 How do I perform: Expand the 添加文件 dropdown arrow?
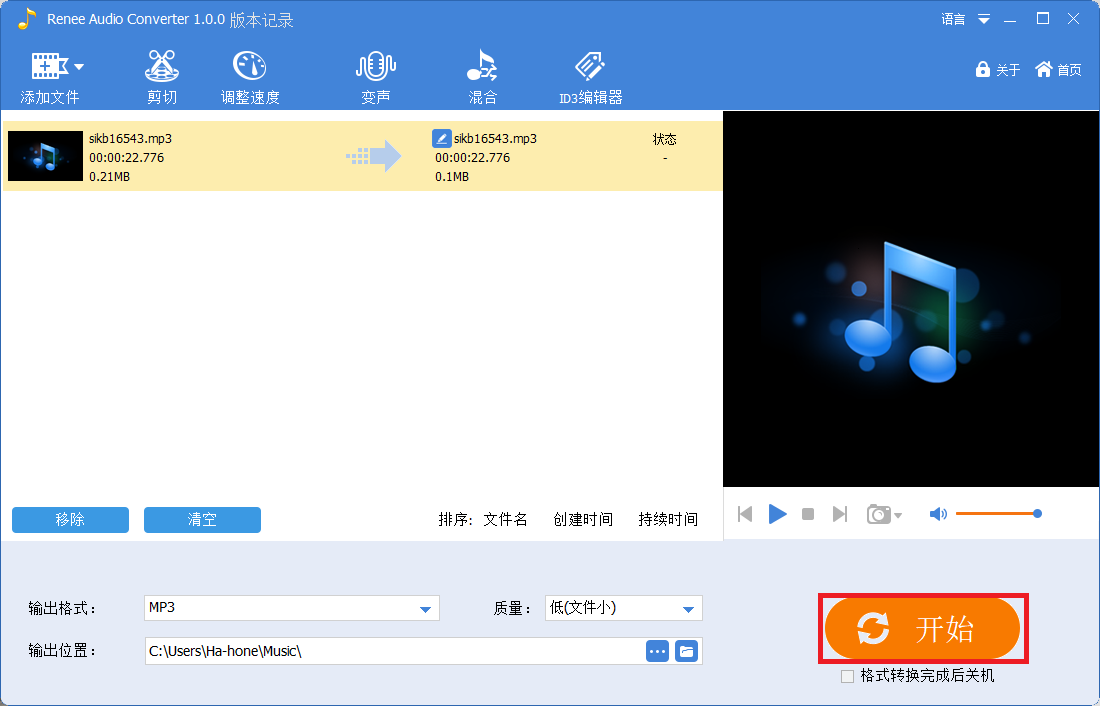coord(79,67)
